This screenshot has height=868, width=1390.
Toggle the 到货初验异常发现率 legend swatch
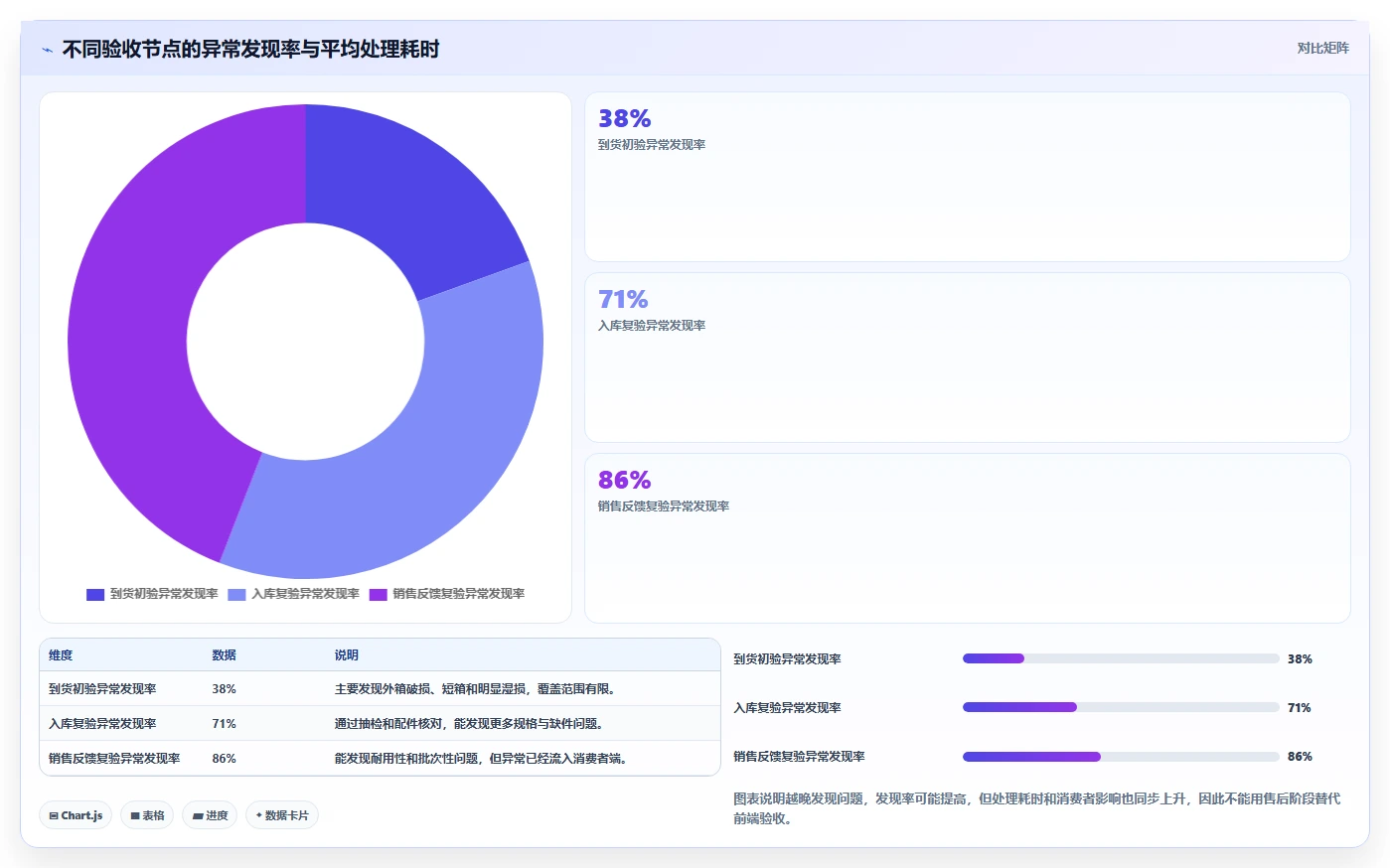click(95, 595)
